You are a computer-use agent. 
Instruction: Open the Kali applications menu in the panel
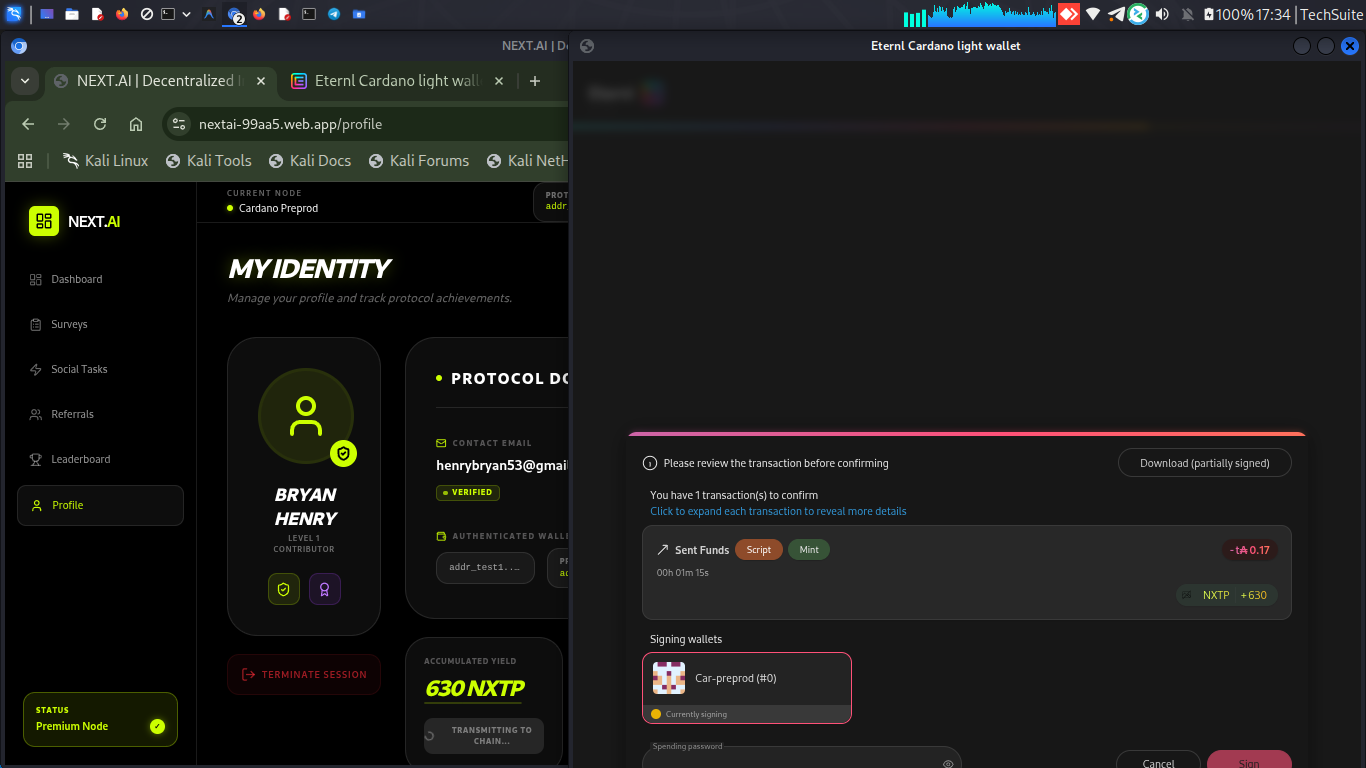tap(13, 14)
